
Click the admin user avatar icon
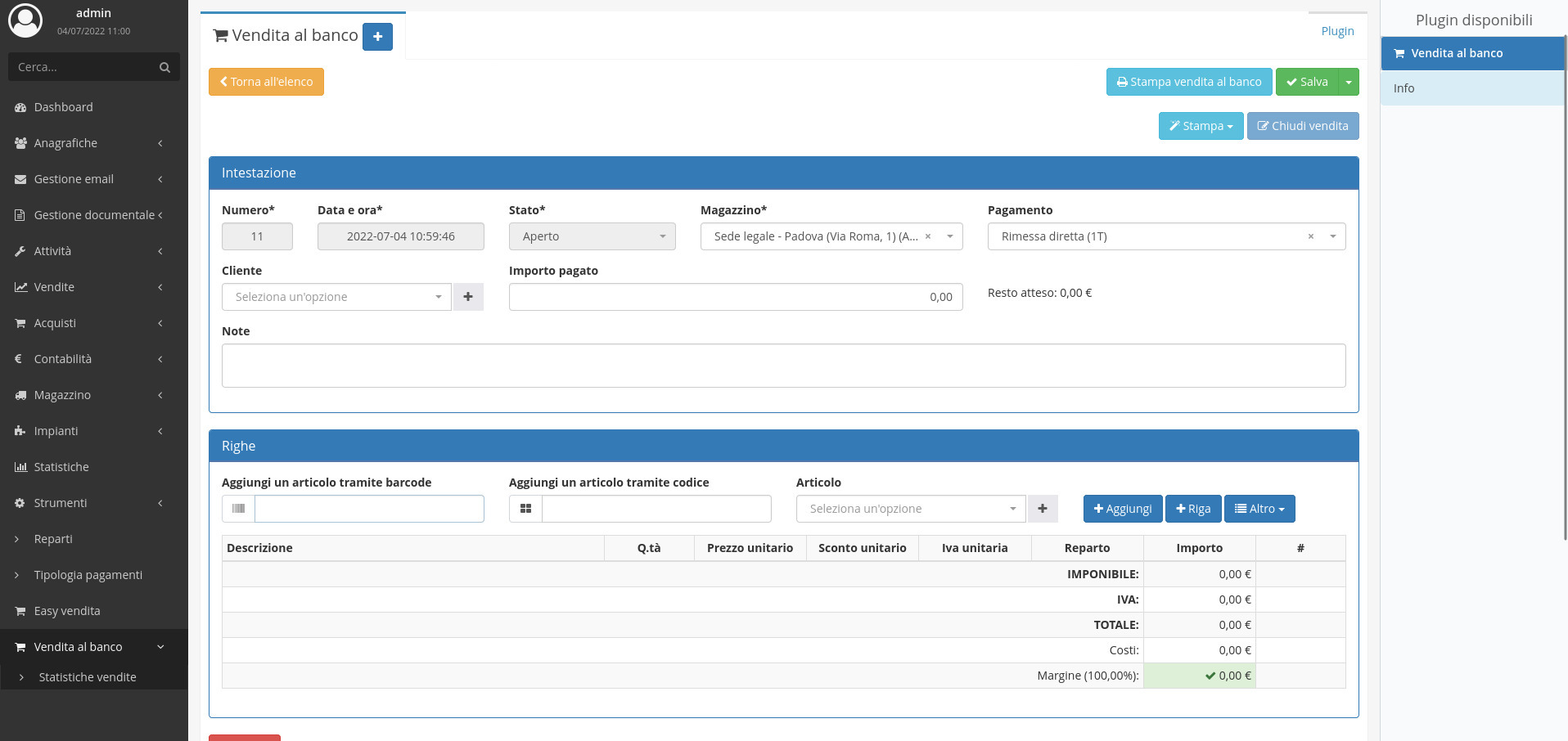25,21
